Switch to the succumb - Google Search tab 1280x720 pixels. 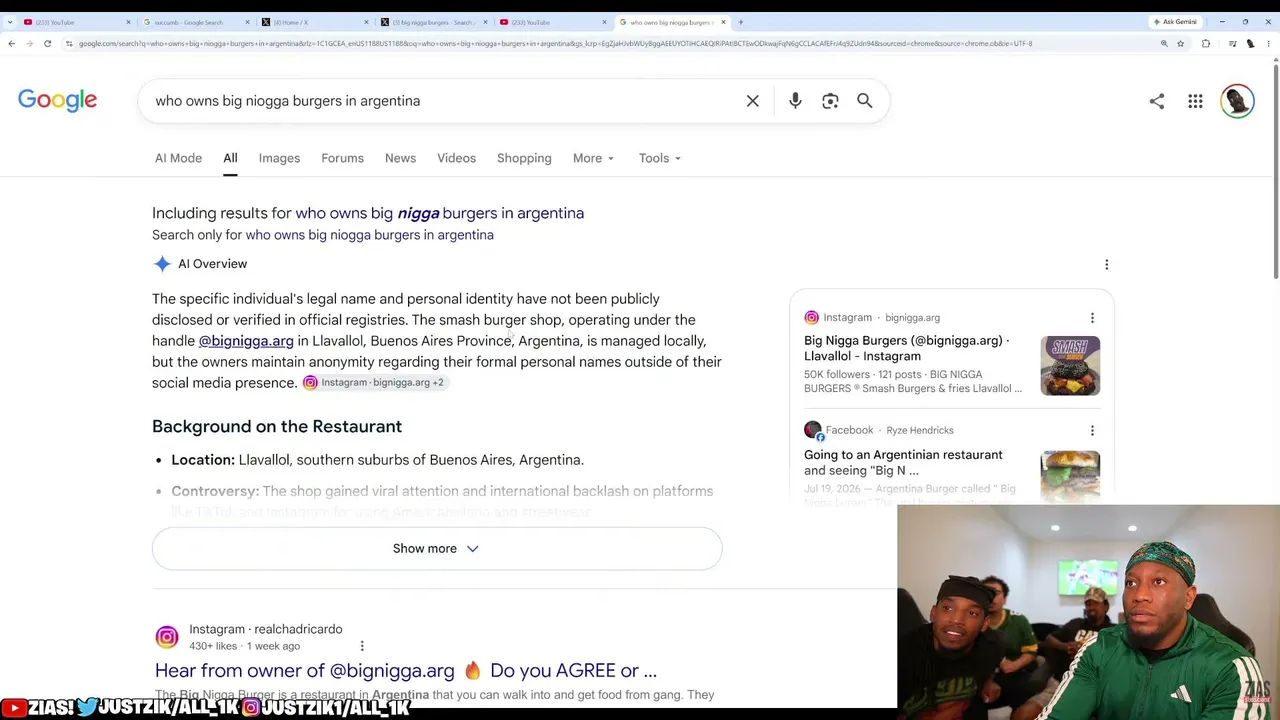pyautogui.click(x=195, y=22)
